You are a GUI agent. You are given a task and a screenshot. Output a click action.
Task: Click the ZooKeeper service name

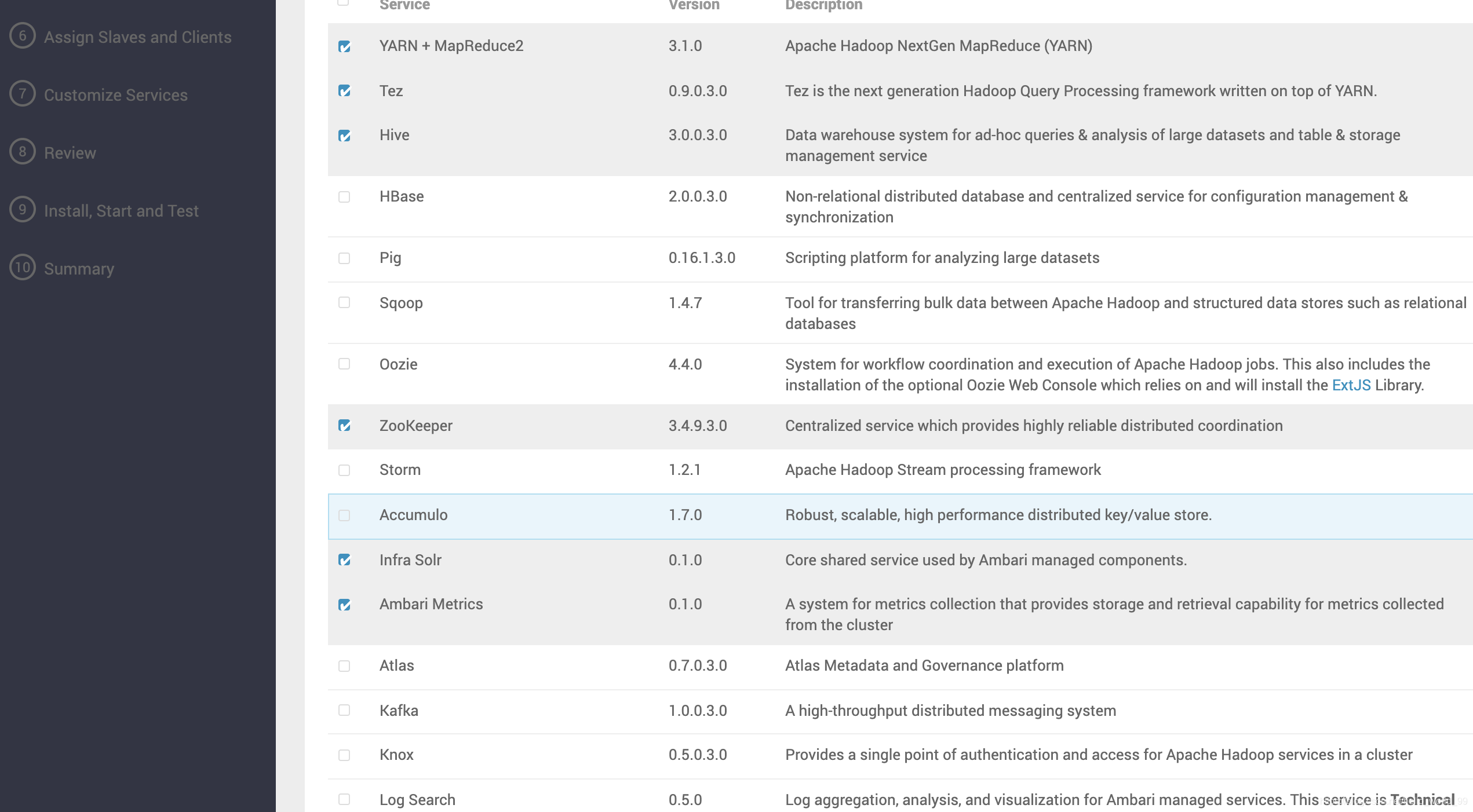point(415,426)
